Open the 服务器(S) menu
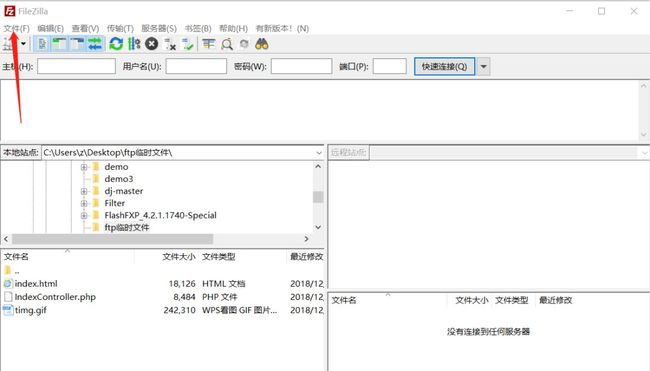 click(159, 28)
